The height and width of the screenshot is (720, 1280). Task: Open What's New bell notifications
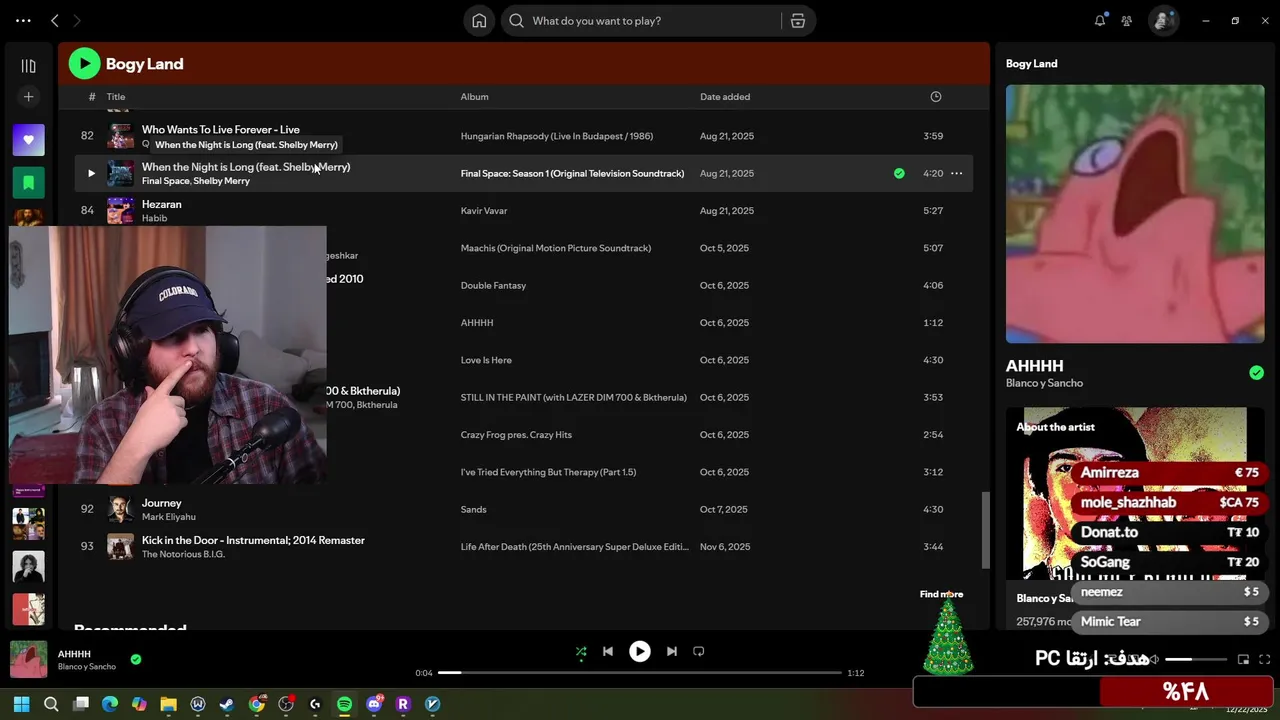tap(1100, 20)
